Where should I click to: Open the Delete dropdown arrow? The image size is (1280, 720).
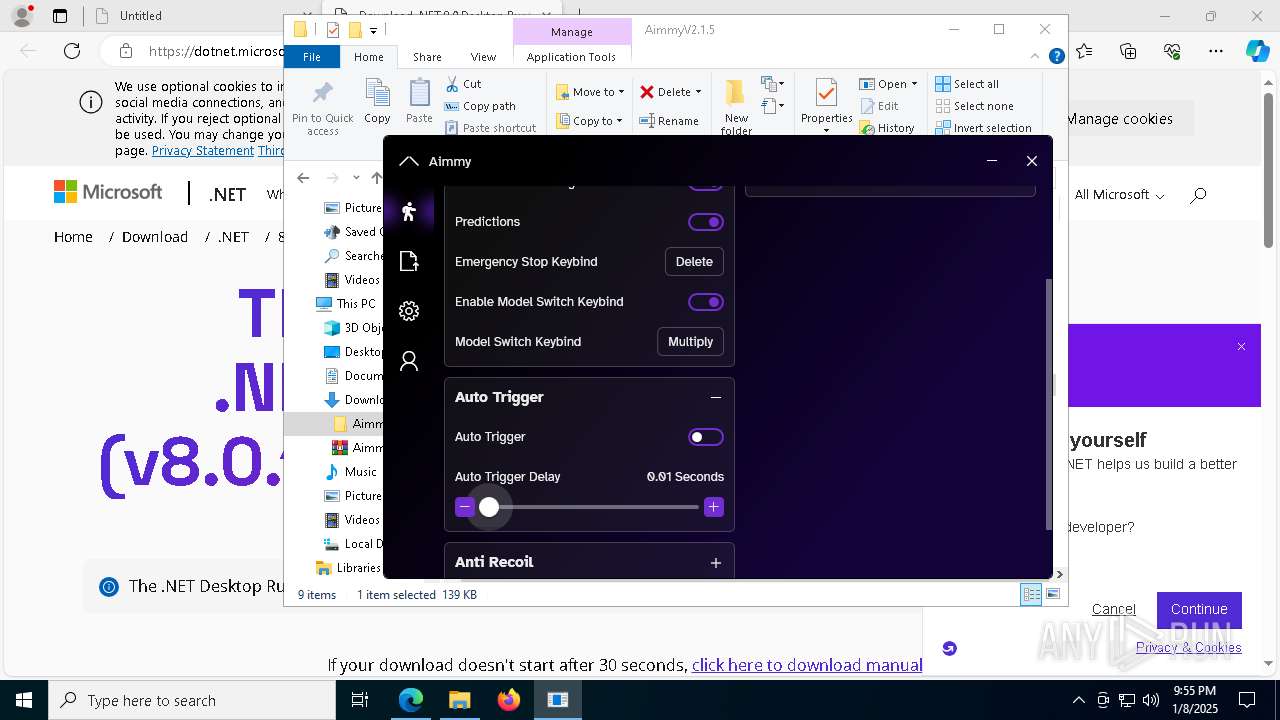pos(698,92)
